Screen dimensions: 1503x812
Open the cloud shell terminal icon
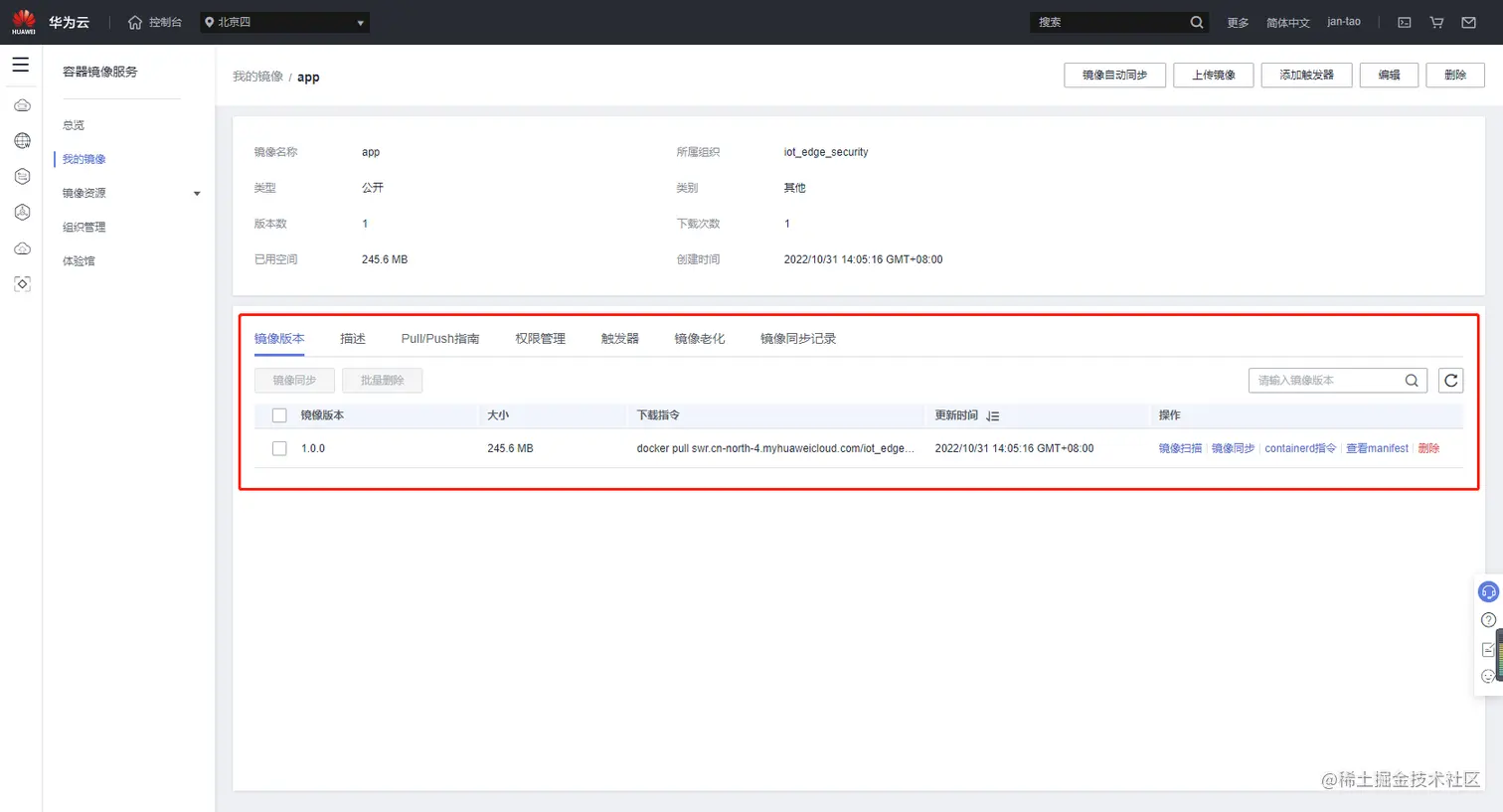pos(1405,22)
